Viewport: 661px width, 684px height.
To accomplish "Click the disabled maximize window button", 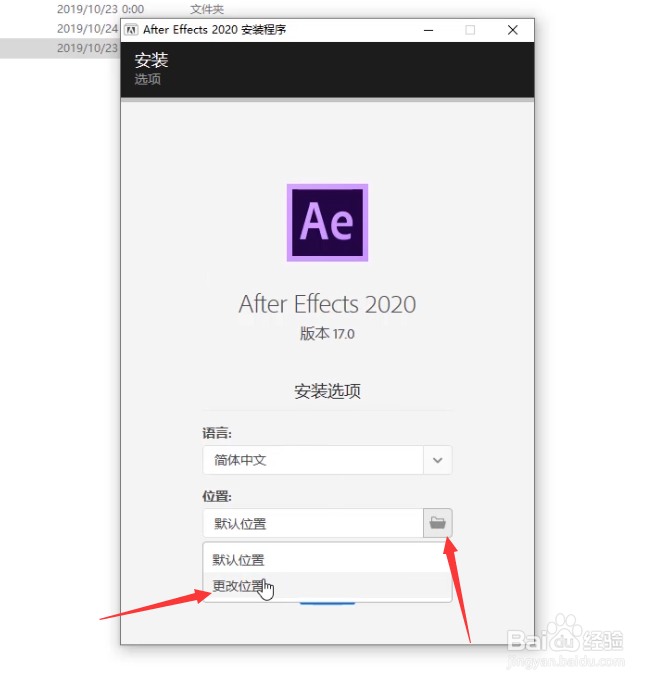I will pyautogui.click(x=470, y=30).
